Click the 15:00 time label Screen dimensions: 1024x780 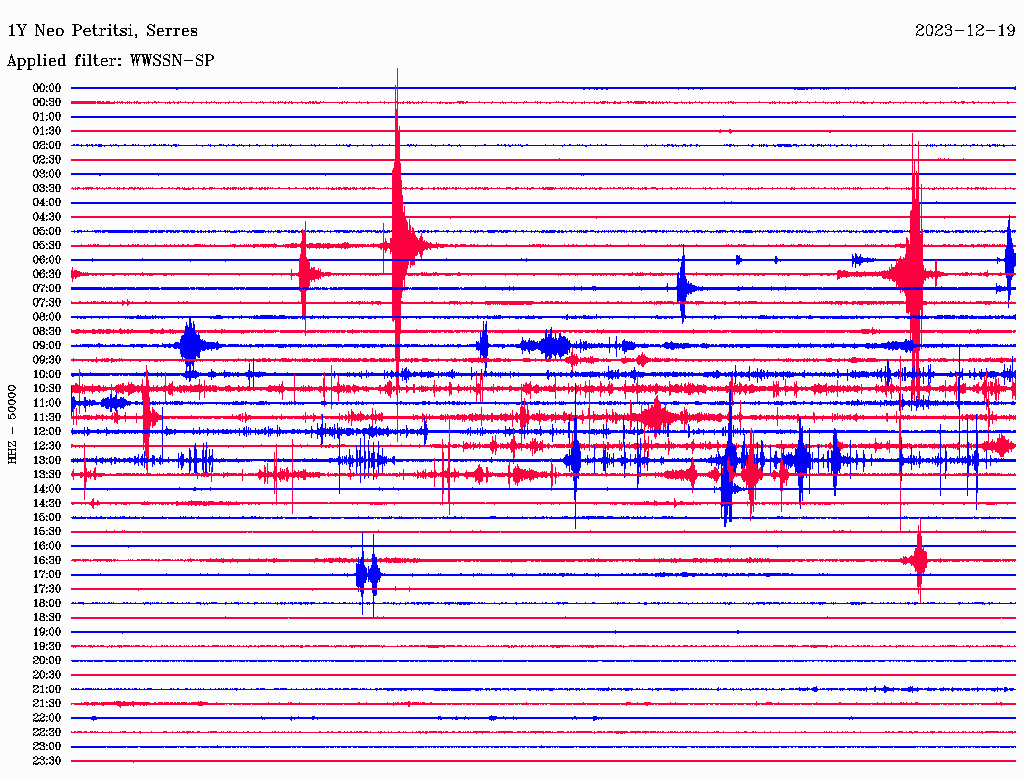(47, 518)
